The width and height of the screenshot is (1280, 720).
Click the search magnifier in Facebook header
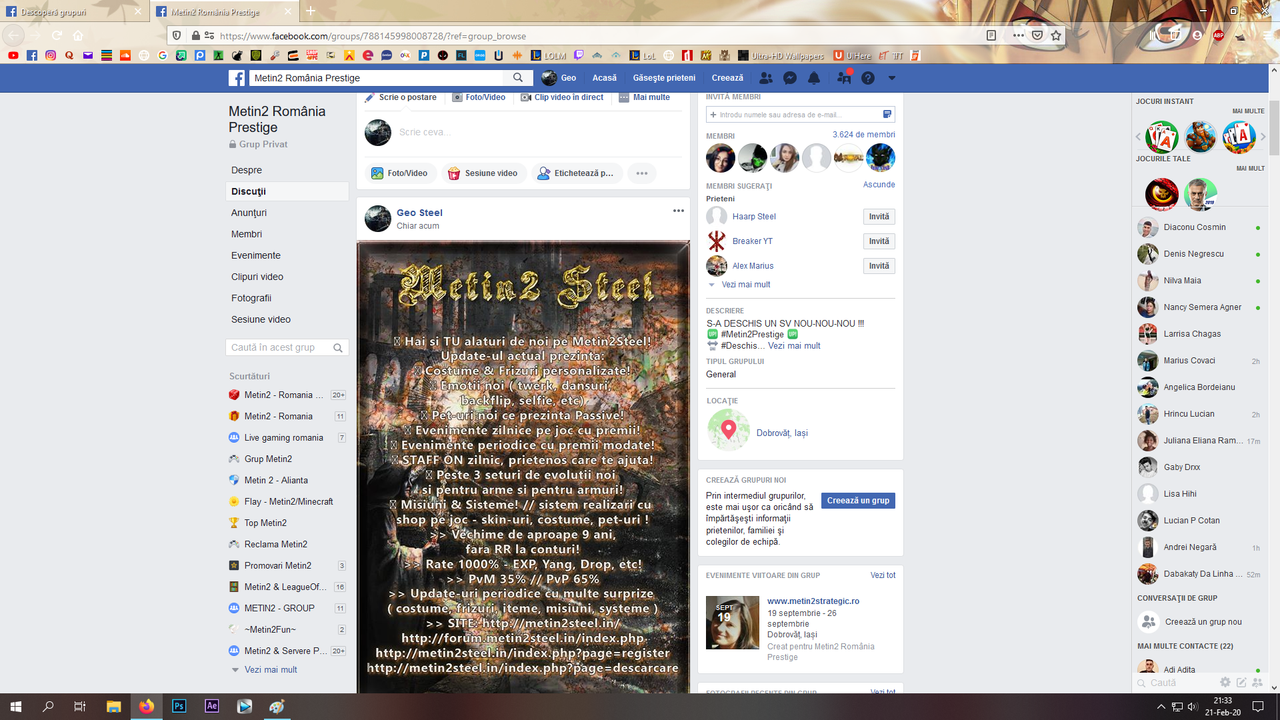tap(518, 78)
